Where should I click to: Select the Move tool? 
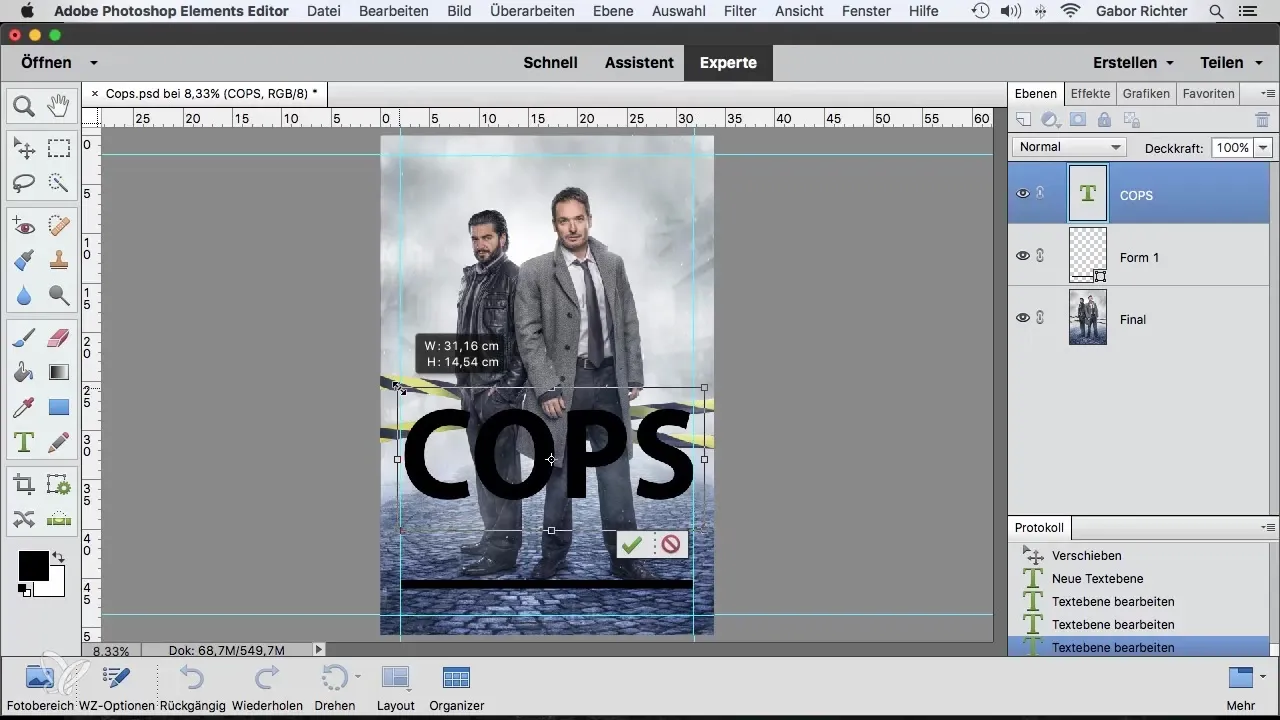pos(24,149)
